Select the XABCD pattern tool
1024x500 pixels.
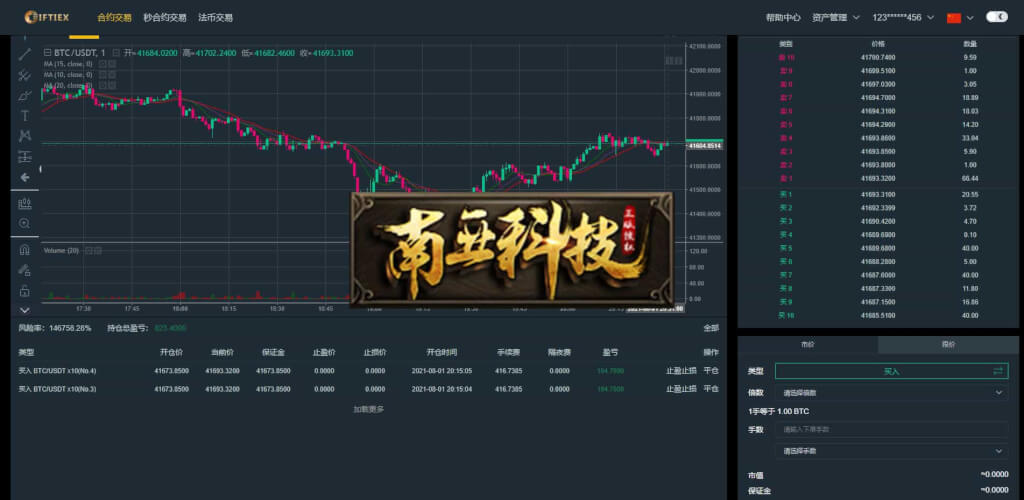25,136
